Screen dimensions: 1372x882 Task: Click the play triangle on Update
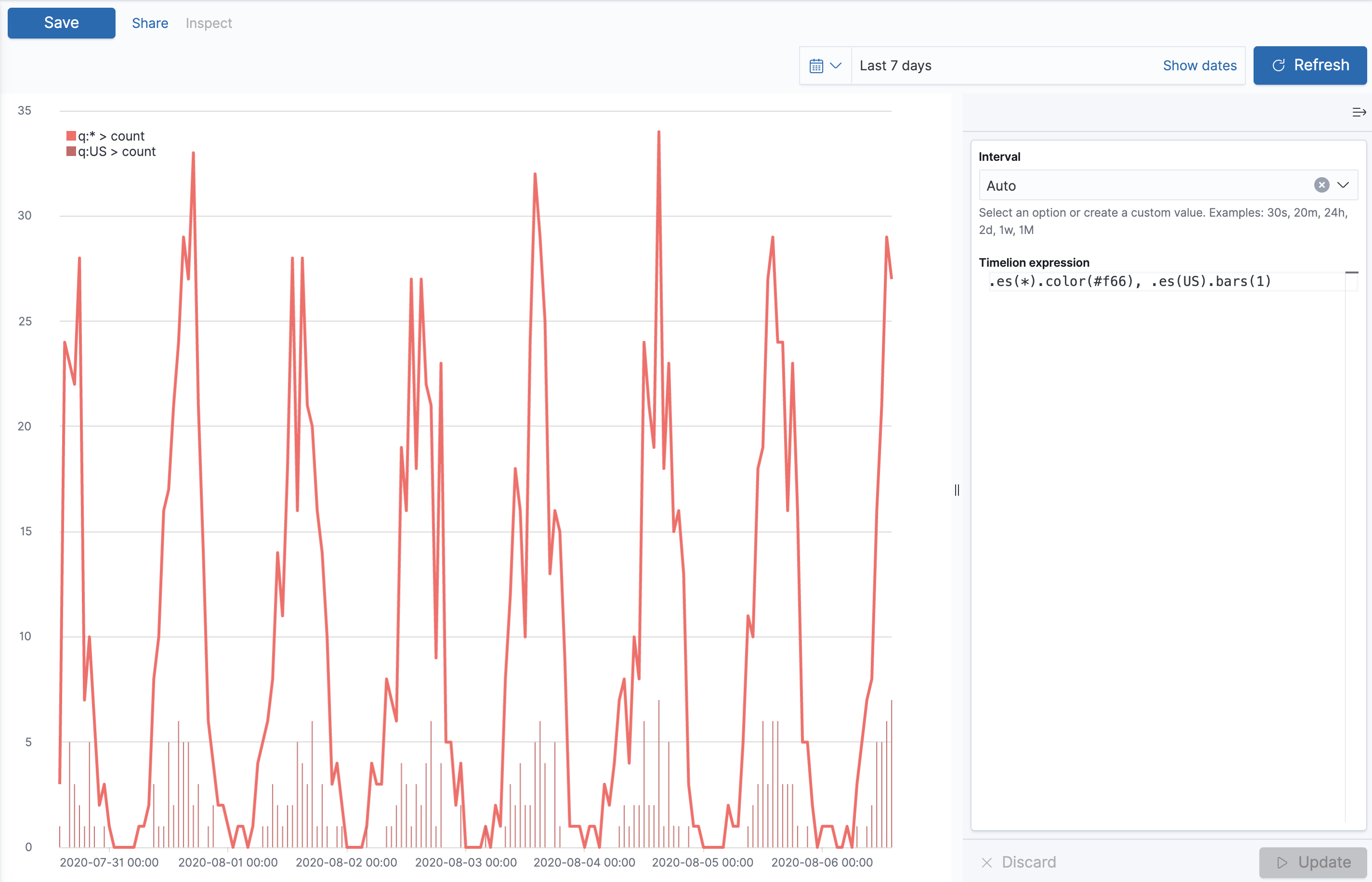click(x=1282, y=862)
